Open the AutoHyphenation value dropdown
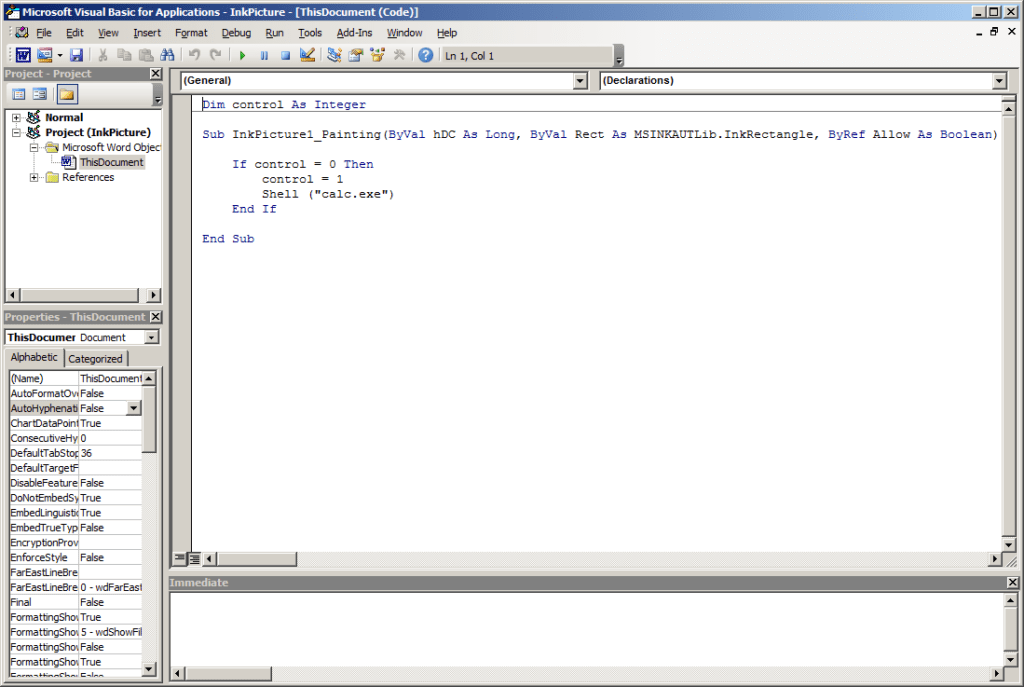 point(133,408)
